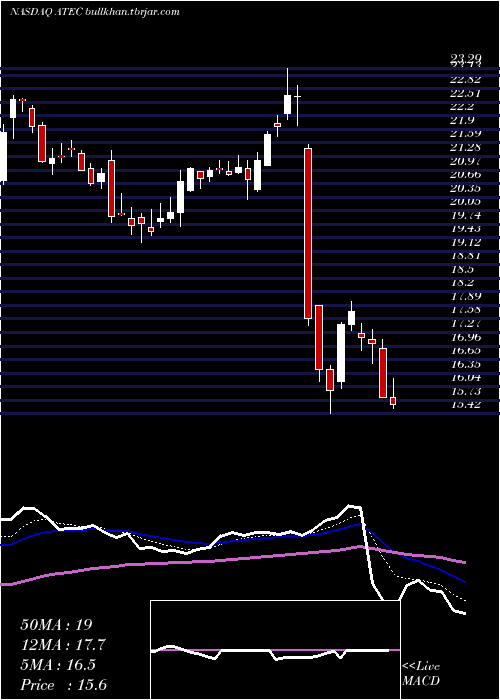The height and width of the screenshot is (700, 500).
Task: Click the 22.82 price axis label
Action: tap(465, 79)
